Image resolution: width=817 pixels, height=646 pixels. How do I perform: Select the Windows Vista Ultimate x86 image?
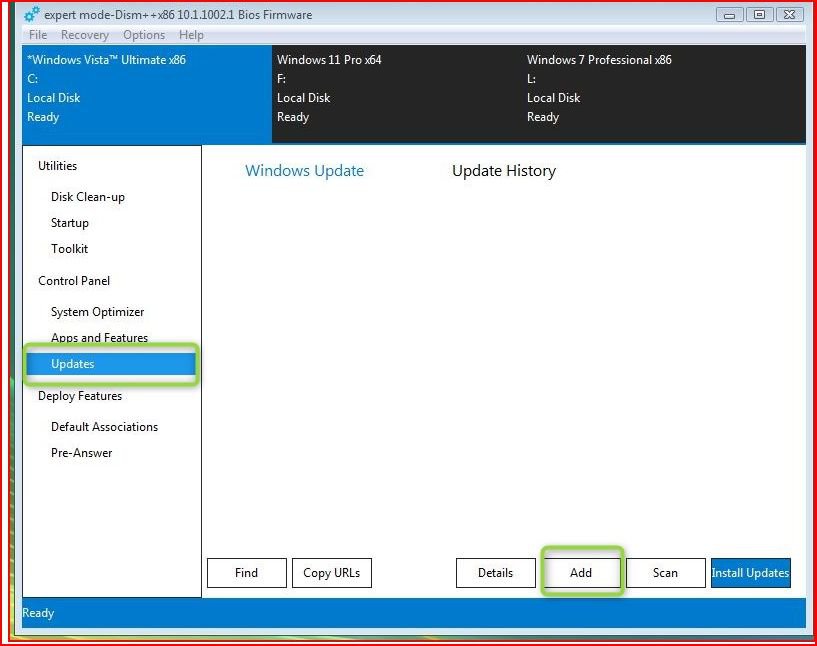point(147,94)
